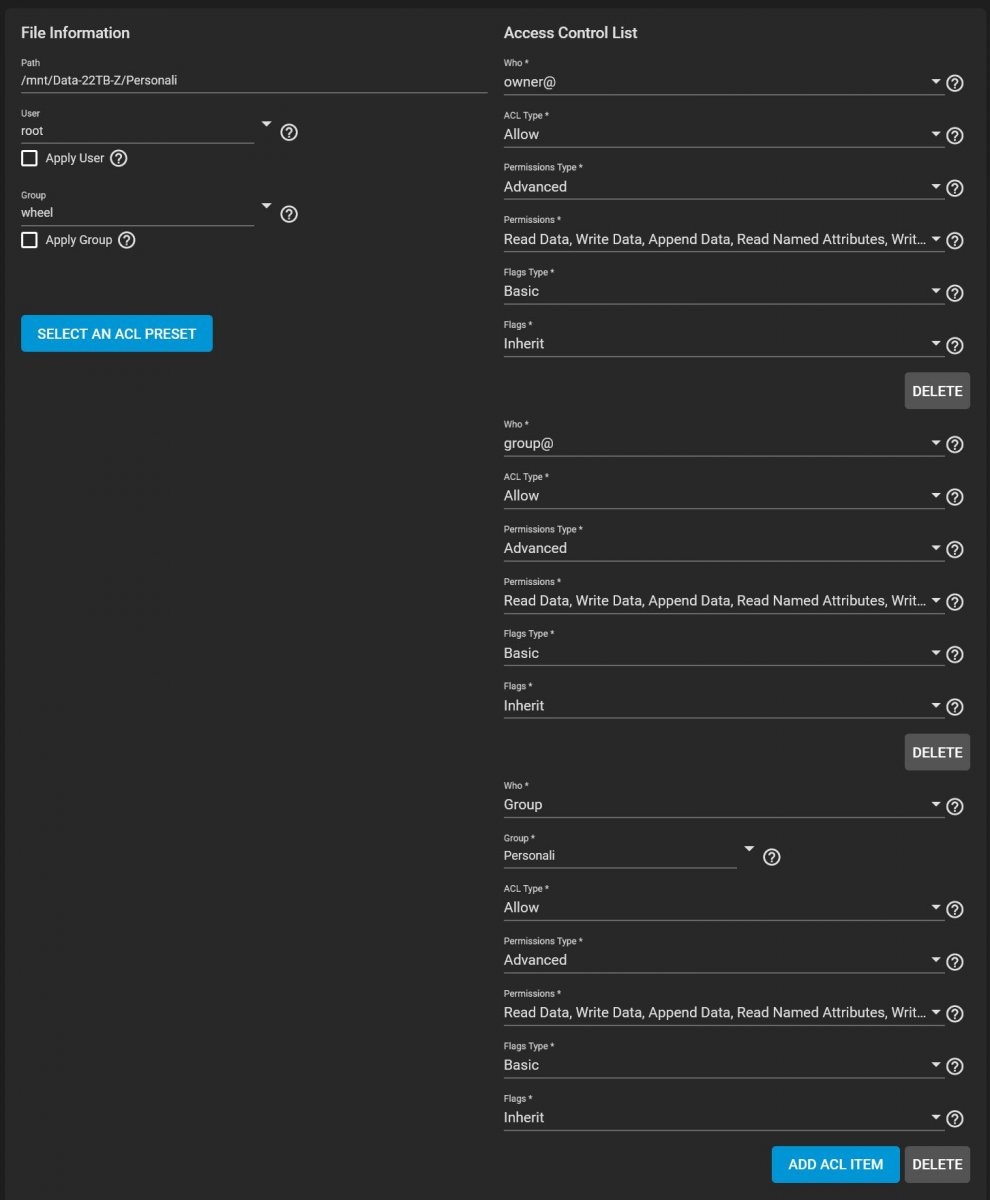Click help icon next to Apply Group
This screenshot has height=1200, width=990.
point(126,240)
